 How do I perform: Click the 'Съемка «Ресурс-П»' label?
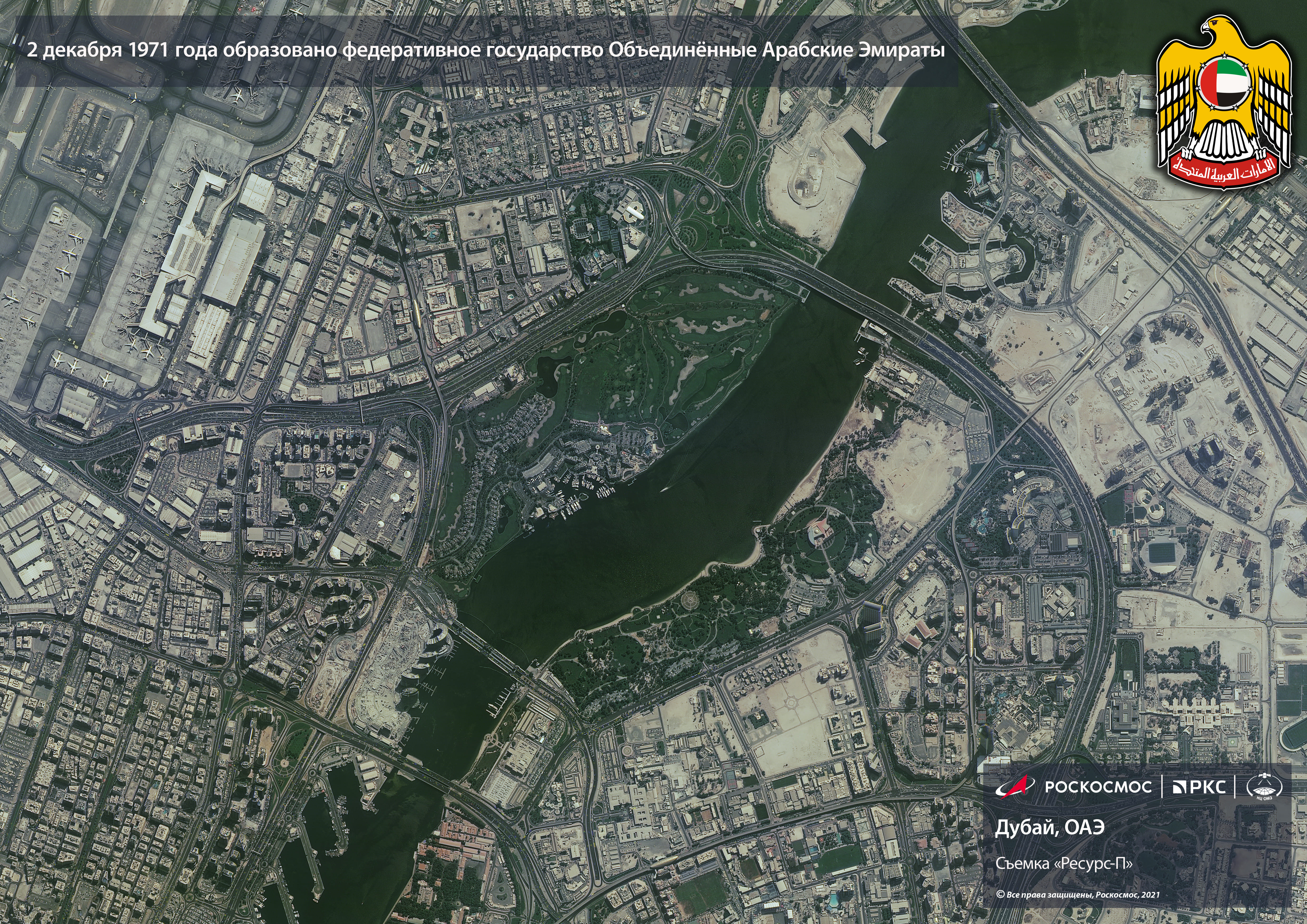tap(1063, 864)
